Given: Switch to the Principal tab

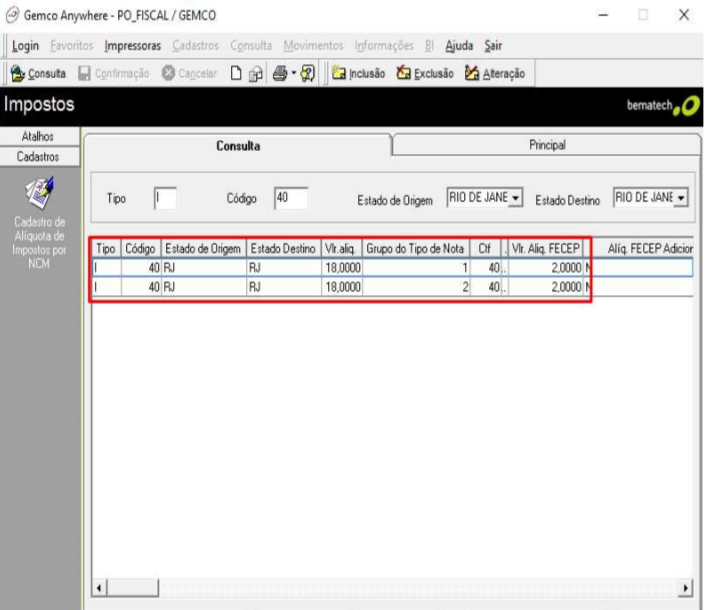Looking at the screenshot, I should point(547,145).
